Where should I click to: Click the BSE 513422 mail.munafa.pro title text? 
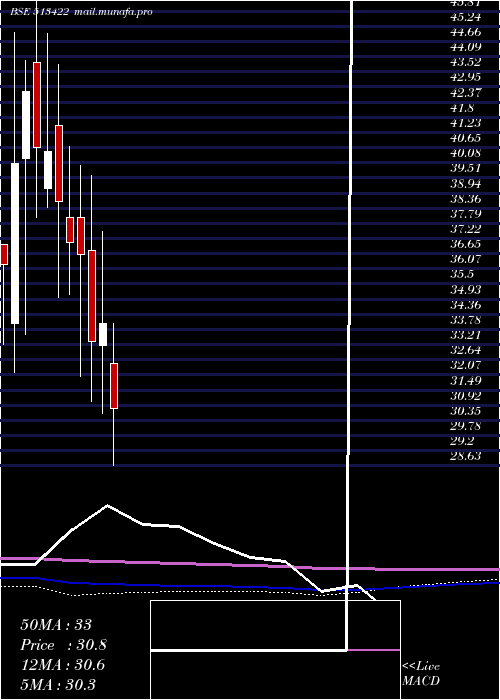point(82,12)
